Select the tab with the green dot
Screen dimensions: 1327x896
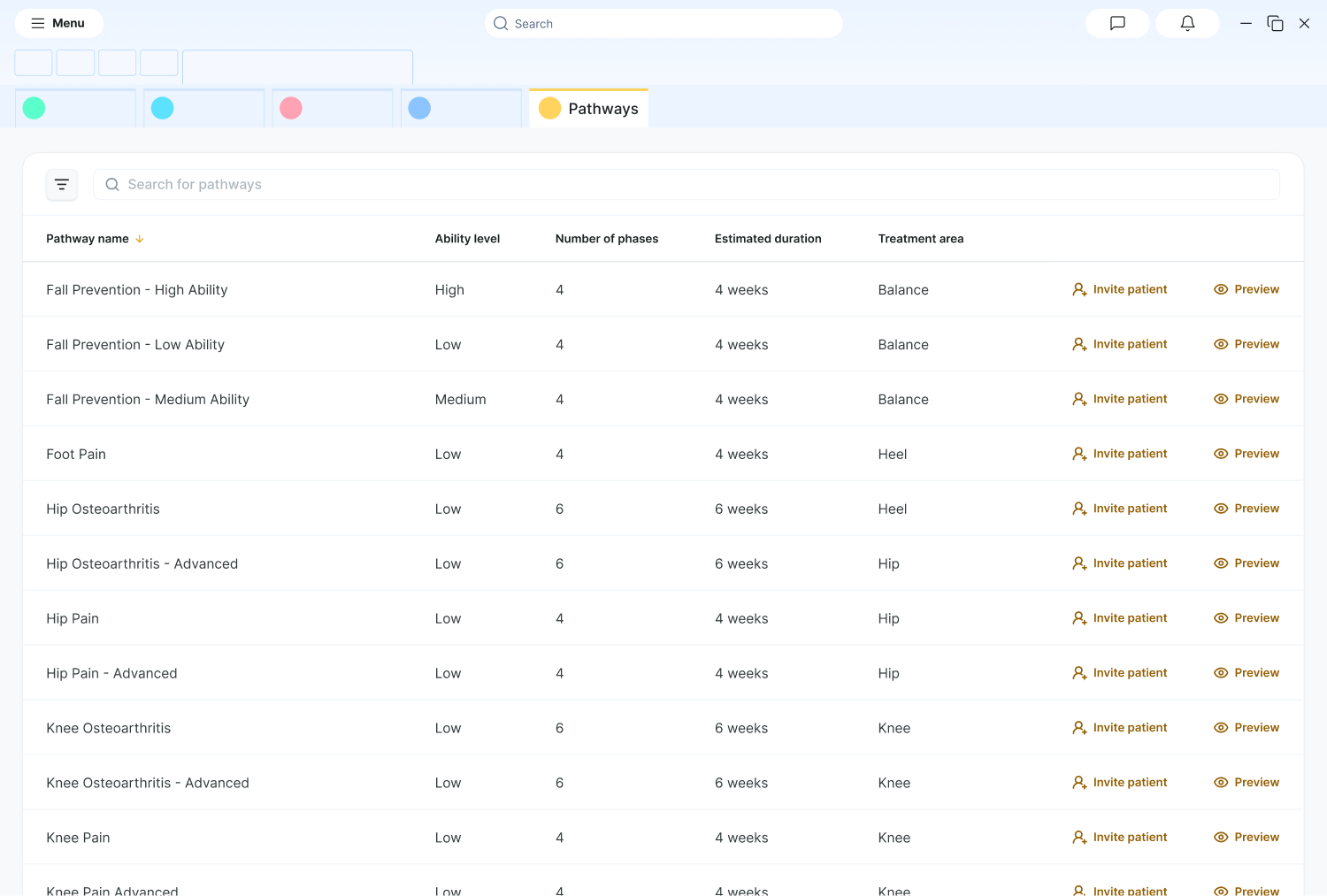[75, 108]
